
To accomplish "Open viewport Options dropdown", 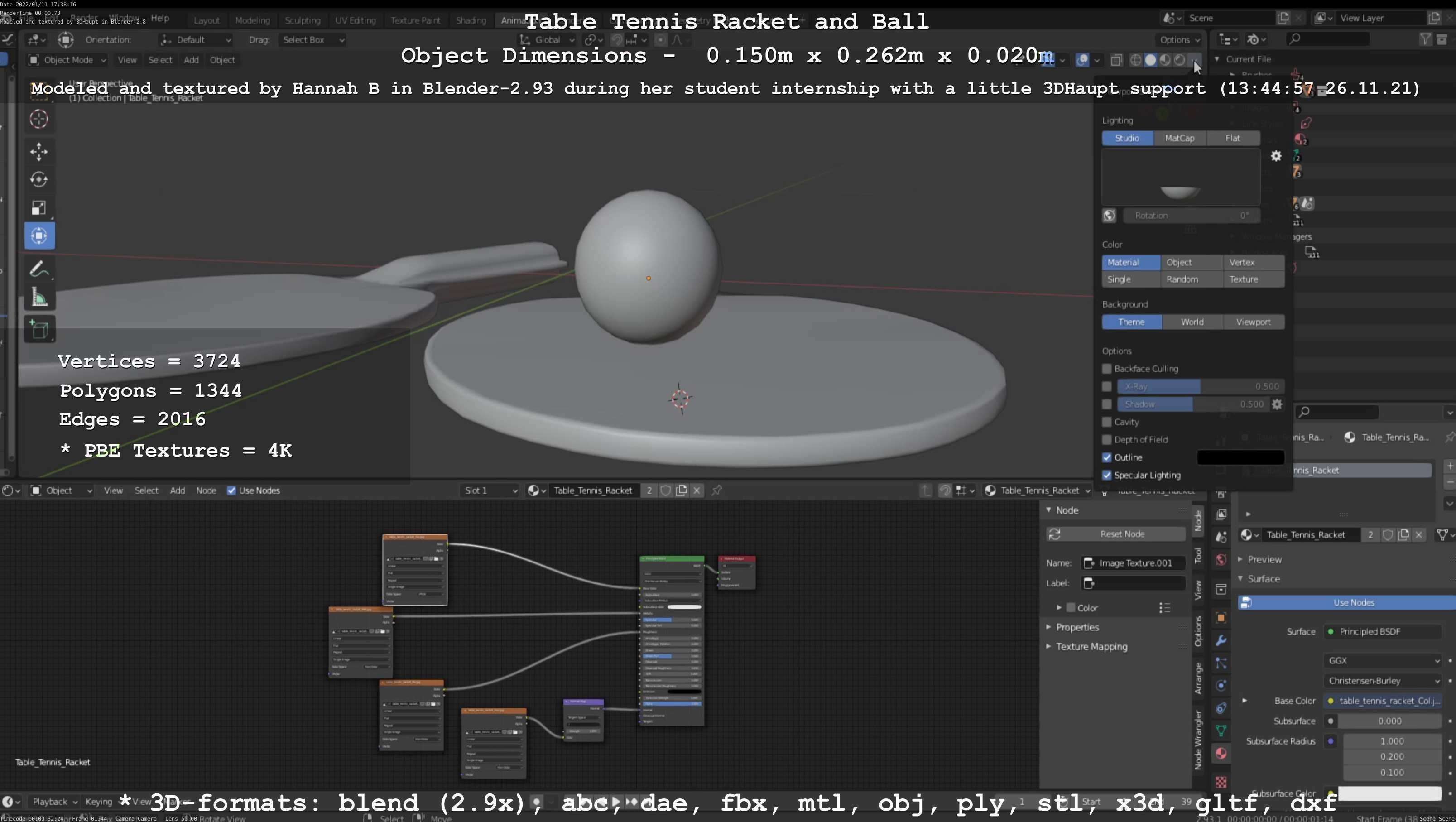I will [x=1180, y=39].
